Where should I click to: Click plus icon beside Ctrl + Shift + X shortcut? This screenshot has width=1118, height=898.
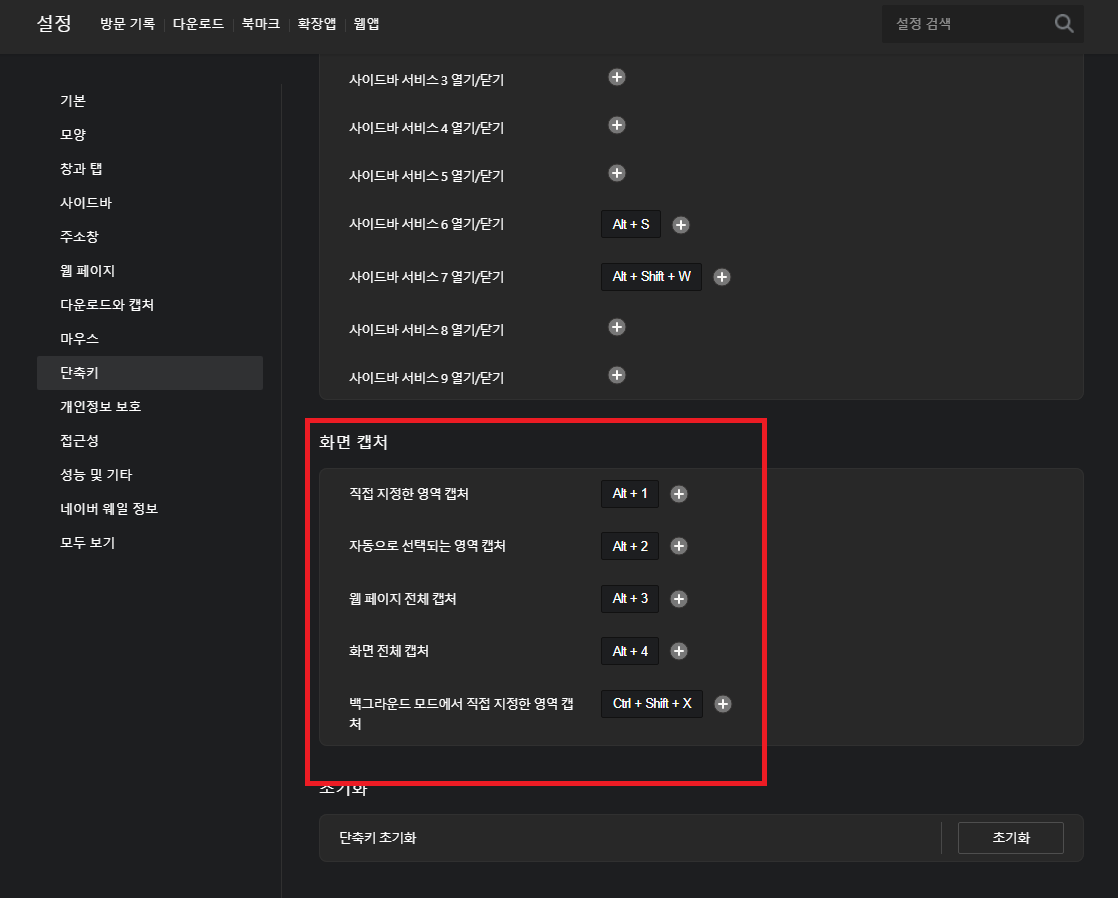click(723, 703)
